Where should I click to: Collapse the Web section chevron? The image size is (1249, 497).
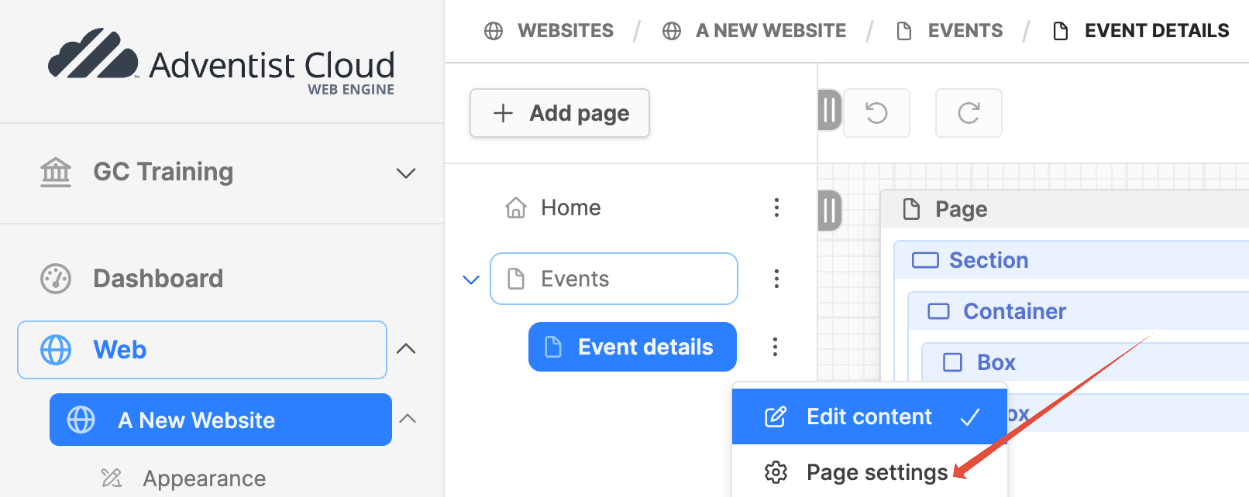tap(405, 349)
